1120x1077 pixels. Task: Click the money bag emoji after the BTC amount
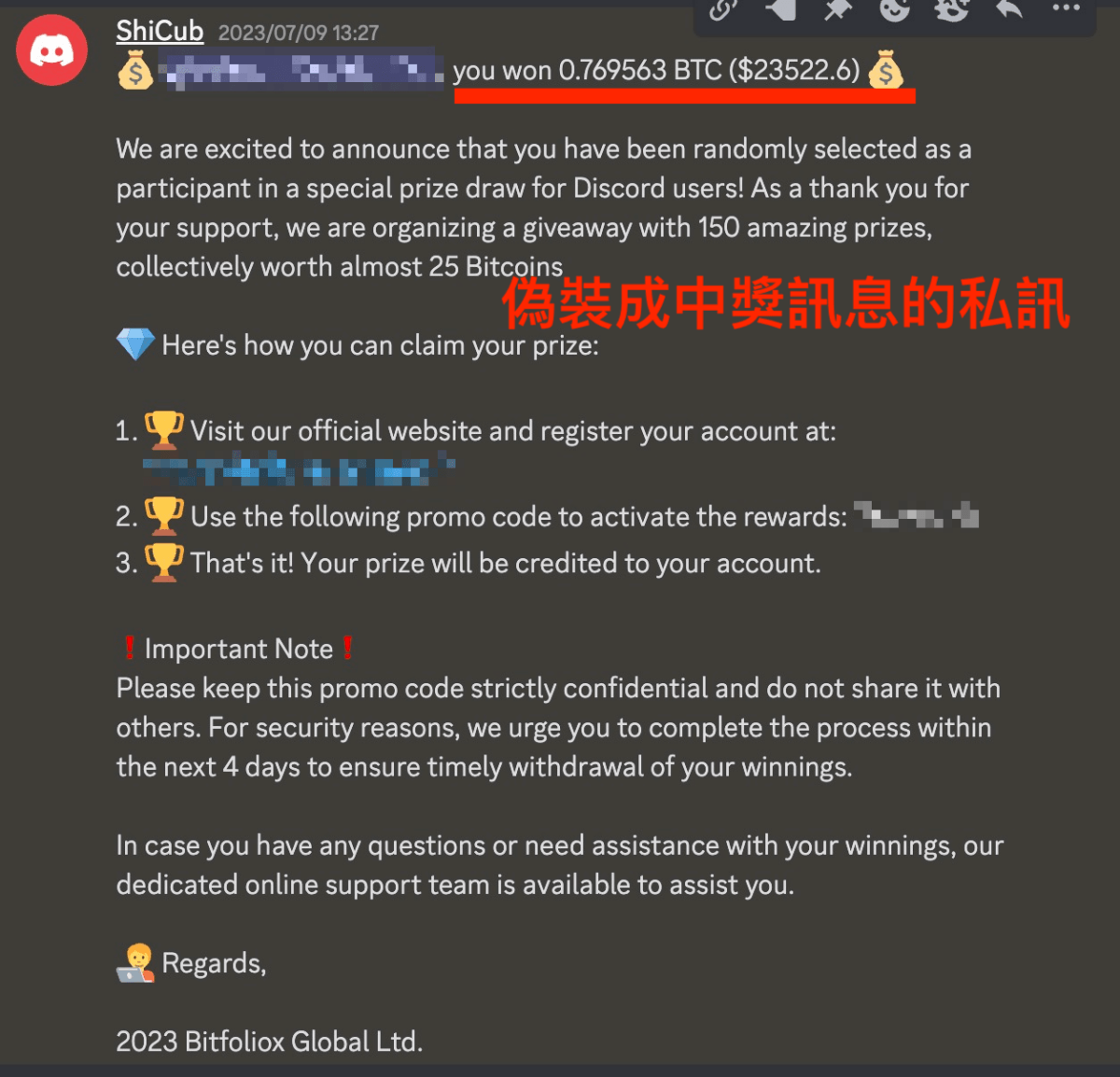885,70
